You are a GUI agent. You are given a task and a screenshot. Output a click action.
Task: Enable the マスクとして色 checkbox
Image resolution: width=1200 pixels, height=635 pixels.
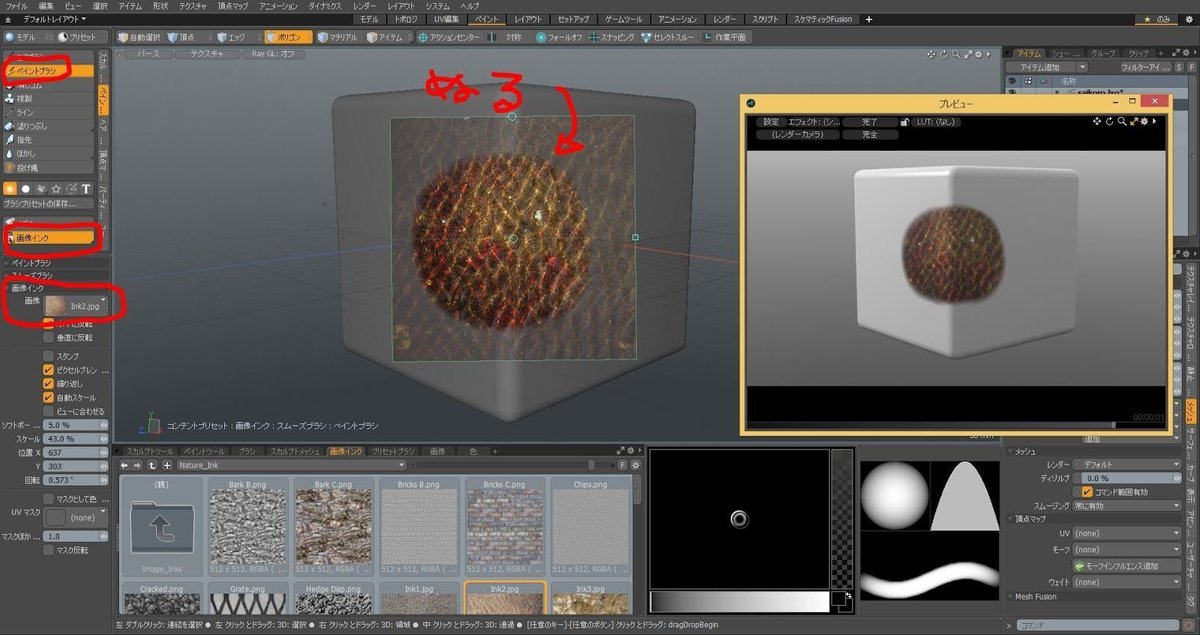tap(49, 498)
